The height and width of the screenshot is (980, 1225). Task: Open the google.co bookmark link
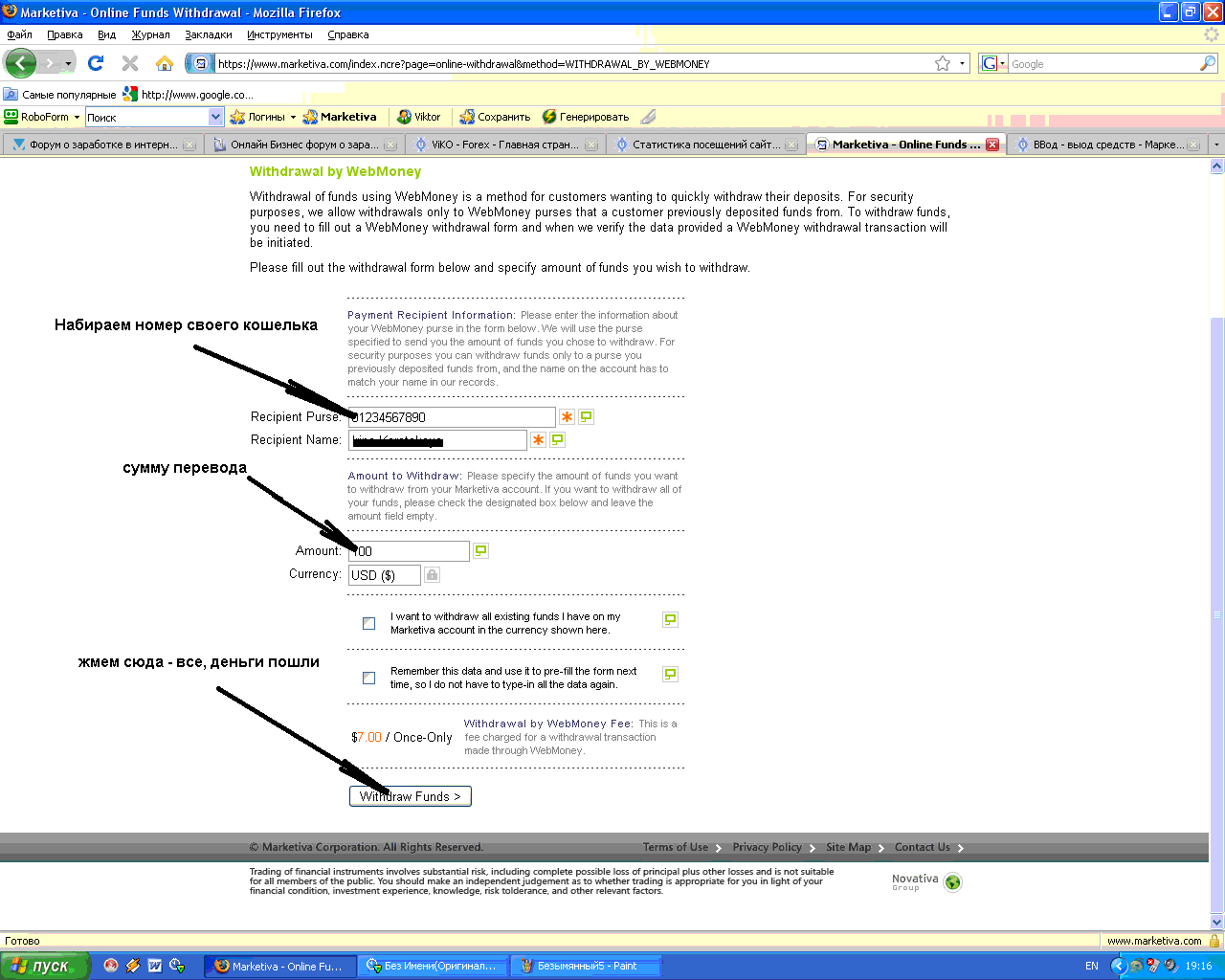pyautogui.click(x=189, y=95)
